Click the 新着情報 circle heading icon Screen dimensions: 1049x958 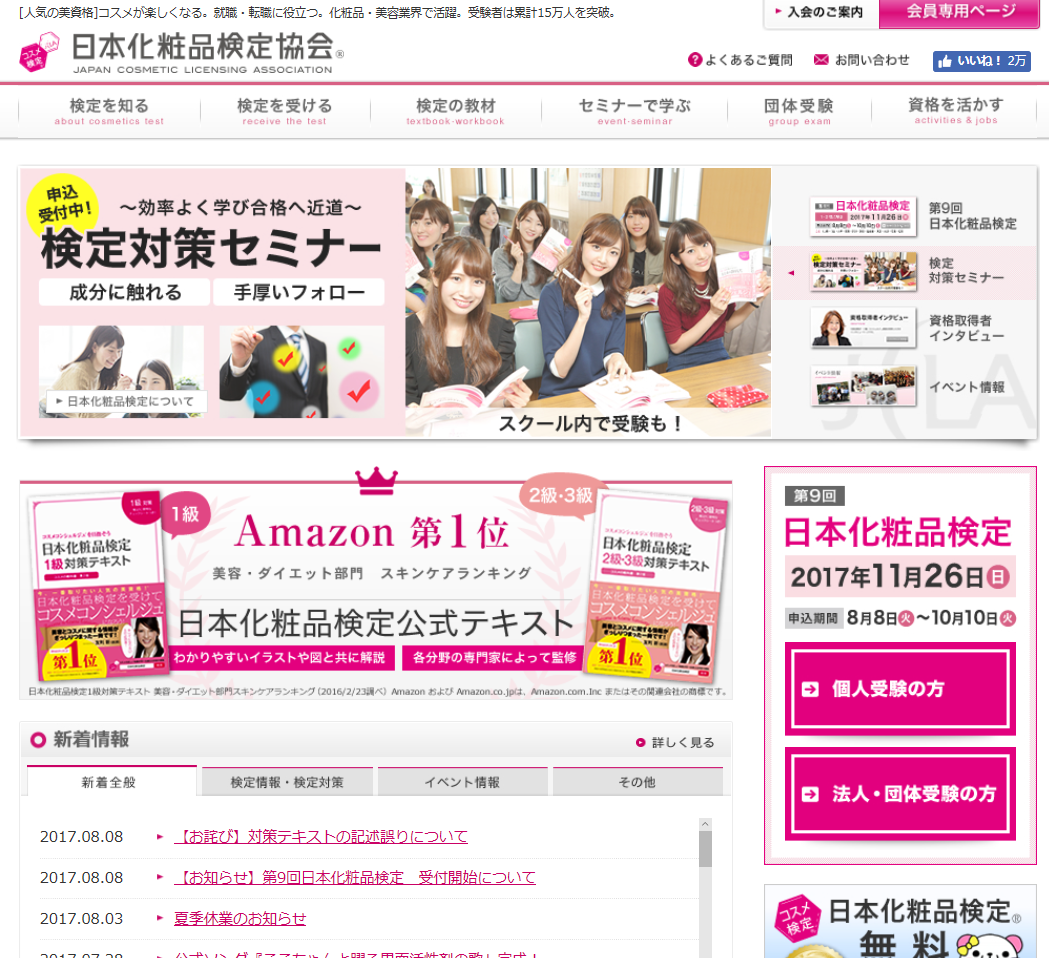click(x=38, y=740)
